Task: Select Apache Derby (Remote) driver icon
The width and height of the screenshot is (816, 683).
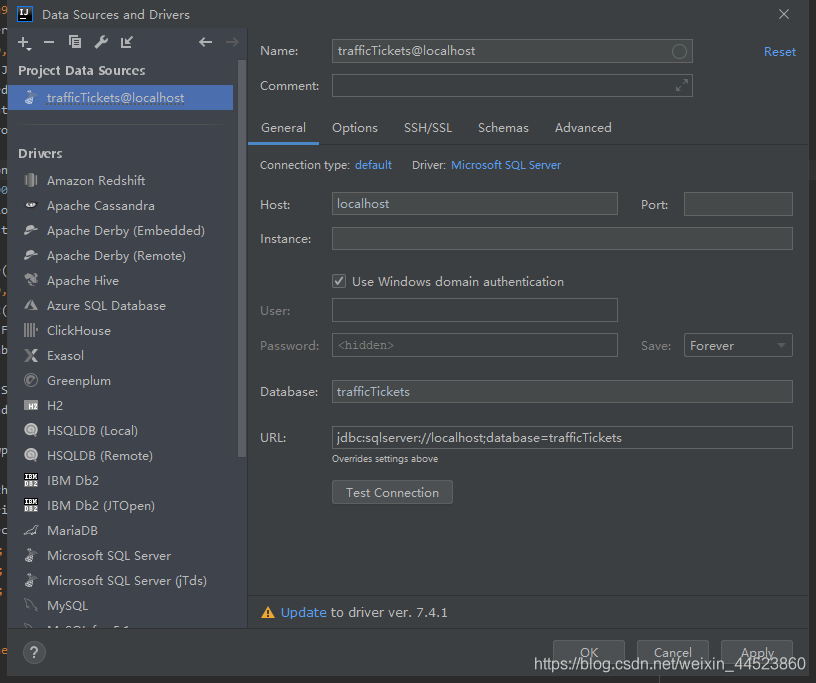Action: [31, 255]
